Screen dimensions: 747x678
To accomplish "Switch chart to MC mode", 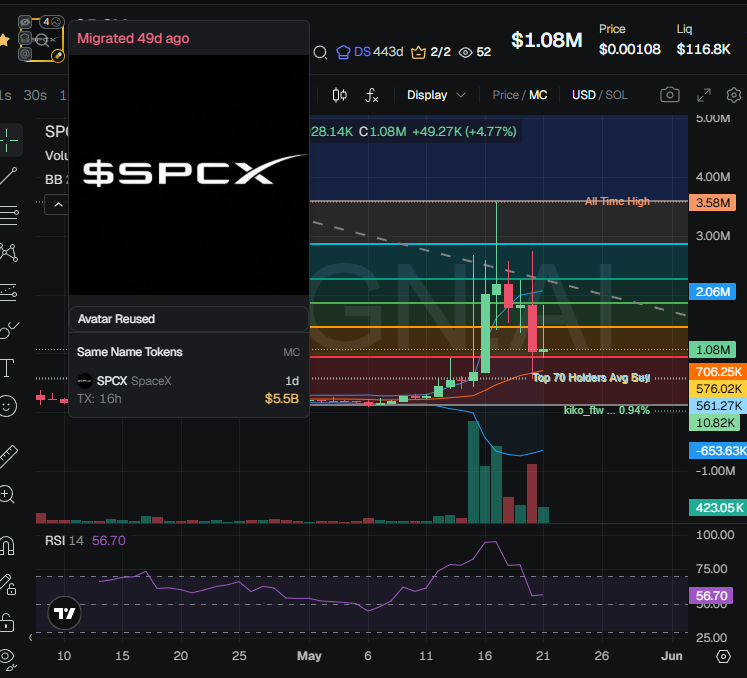I will (538, 95).
